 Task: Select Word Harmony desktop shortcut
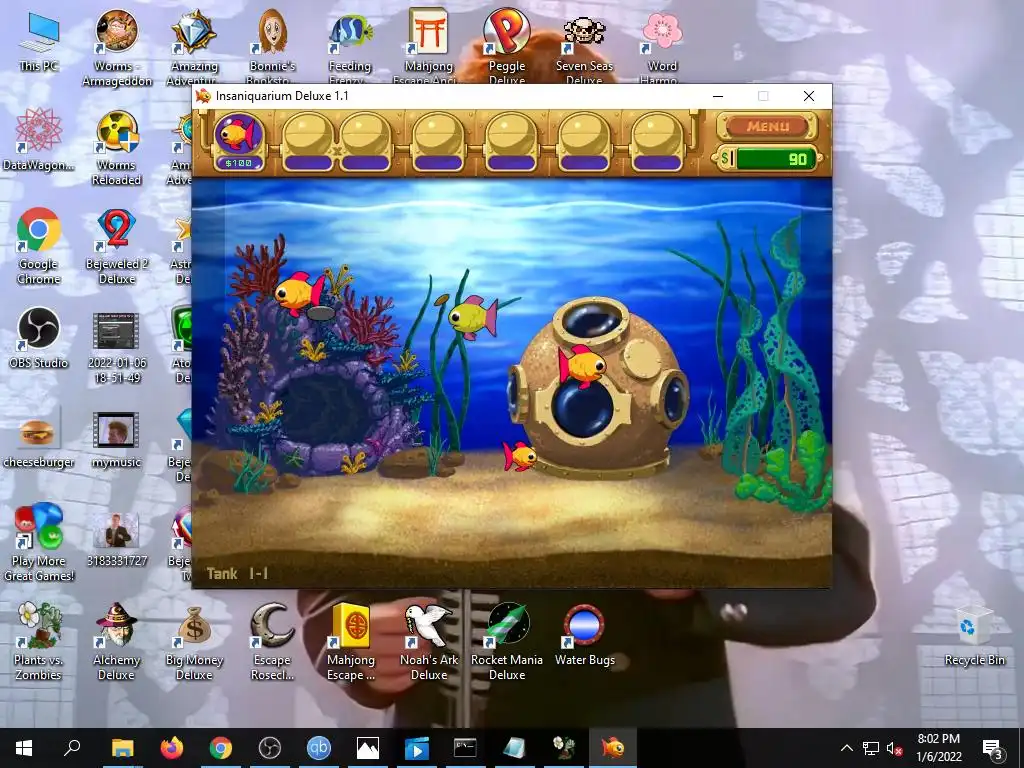click(x=662, y=48)
